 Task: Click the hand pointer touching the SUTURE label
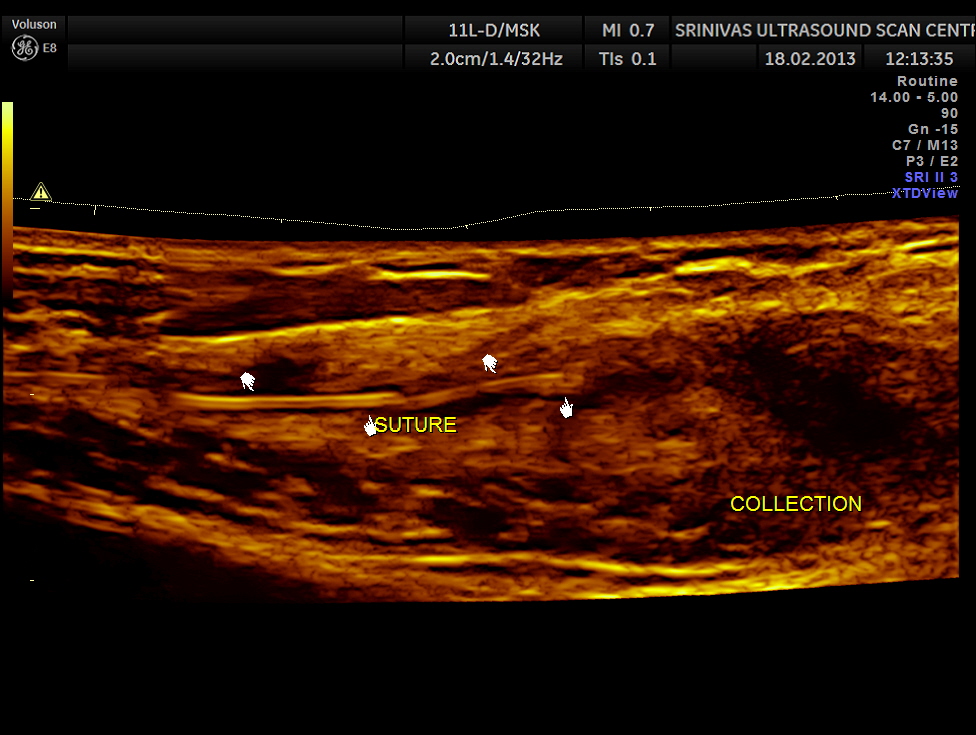371,426
